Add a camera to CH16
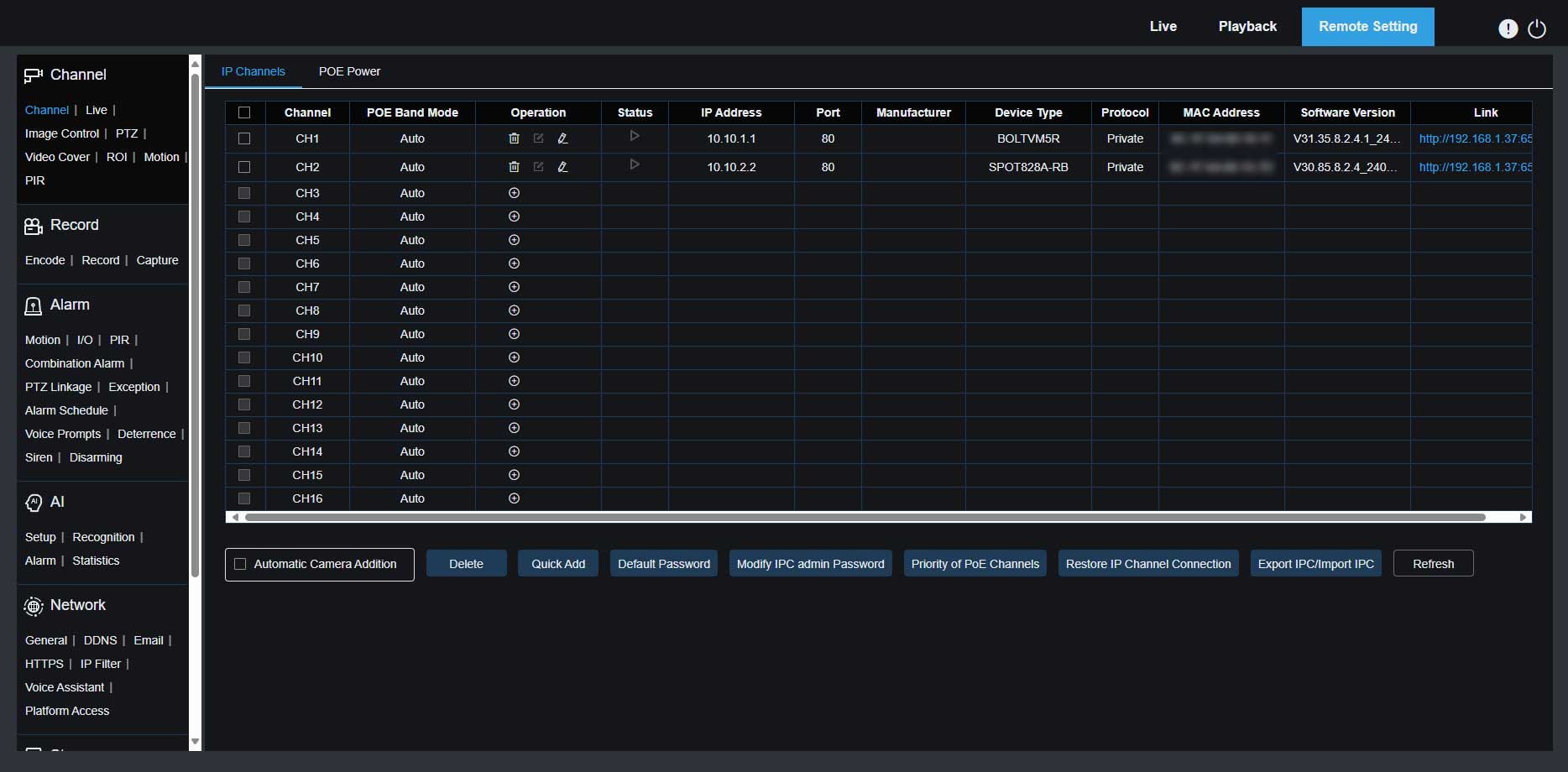This screenshot has height=772, width=1568. click(515, 498)
